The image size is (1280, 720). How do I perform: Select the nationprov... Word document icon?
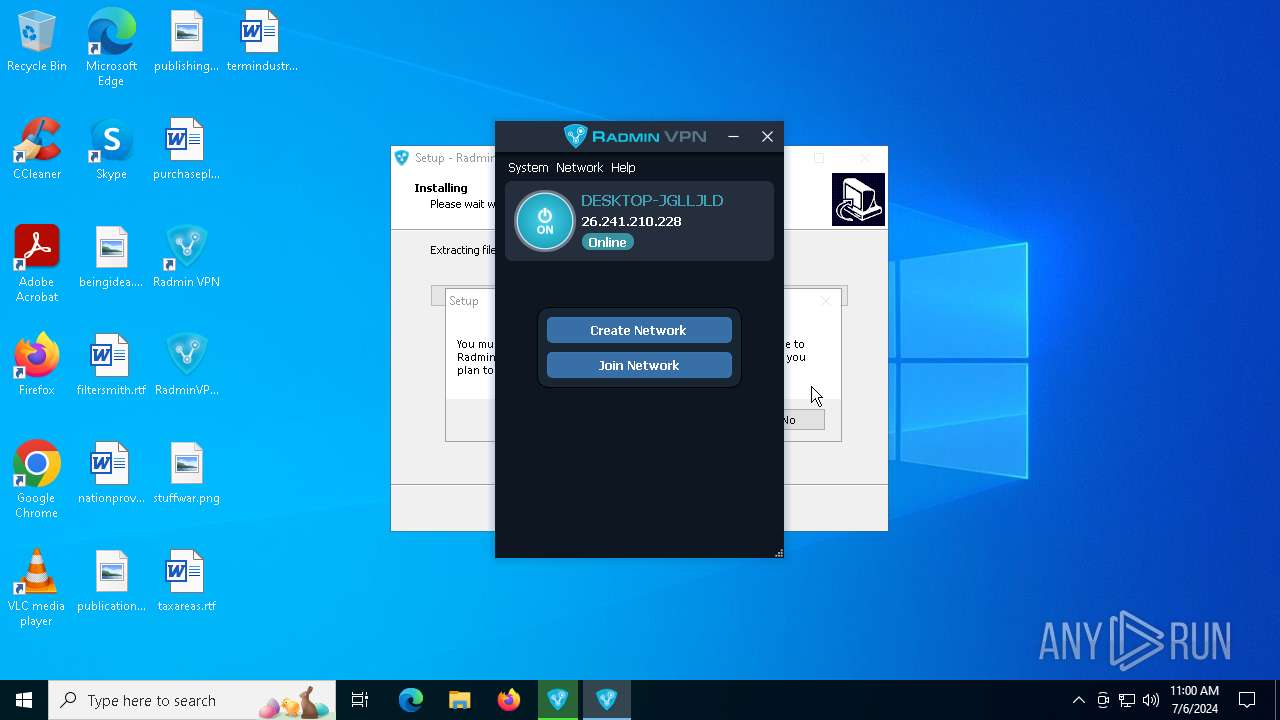pos(111,474)
